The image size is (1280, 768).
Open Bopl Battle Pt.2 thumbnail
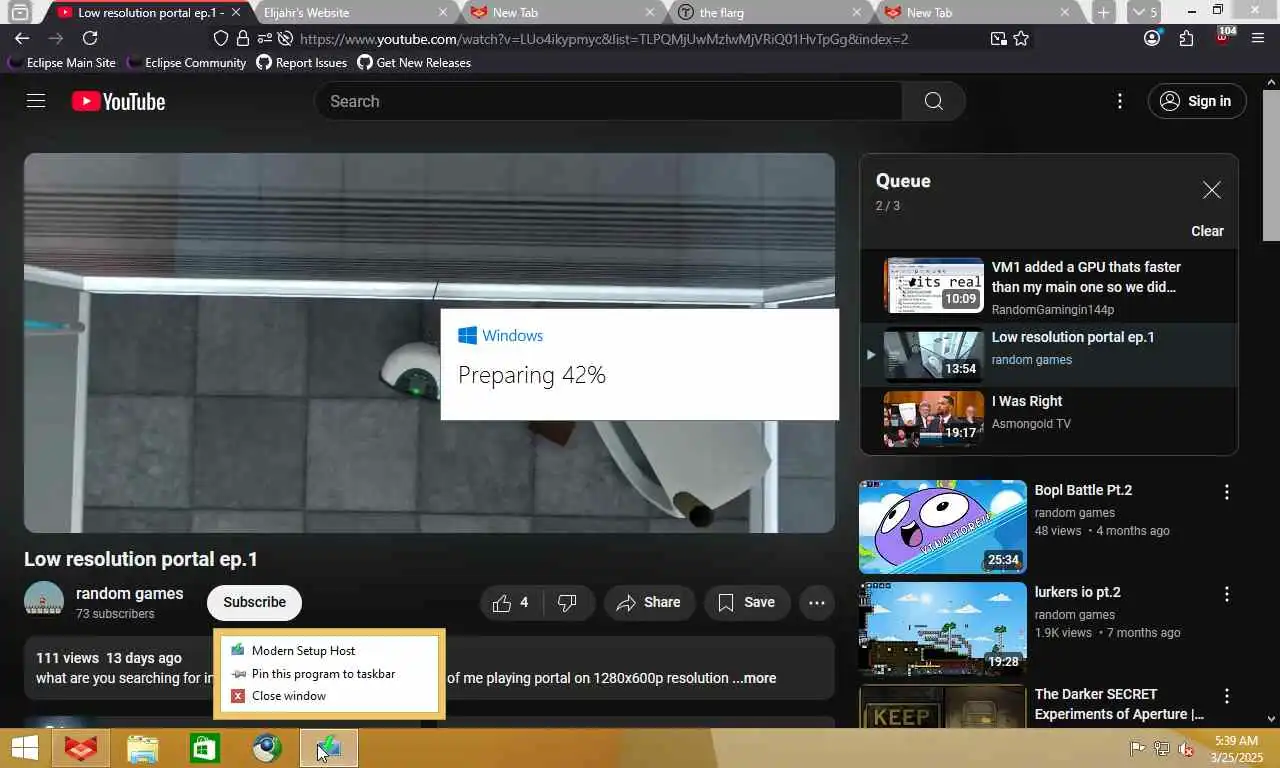coord(943,527)
